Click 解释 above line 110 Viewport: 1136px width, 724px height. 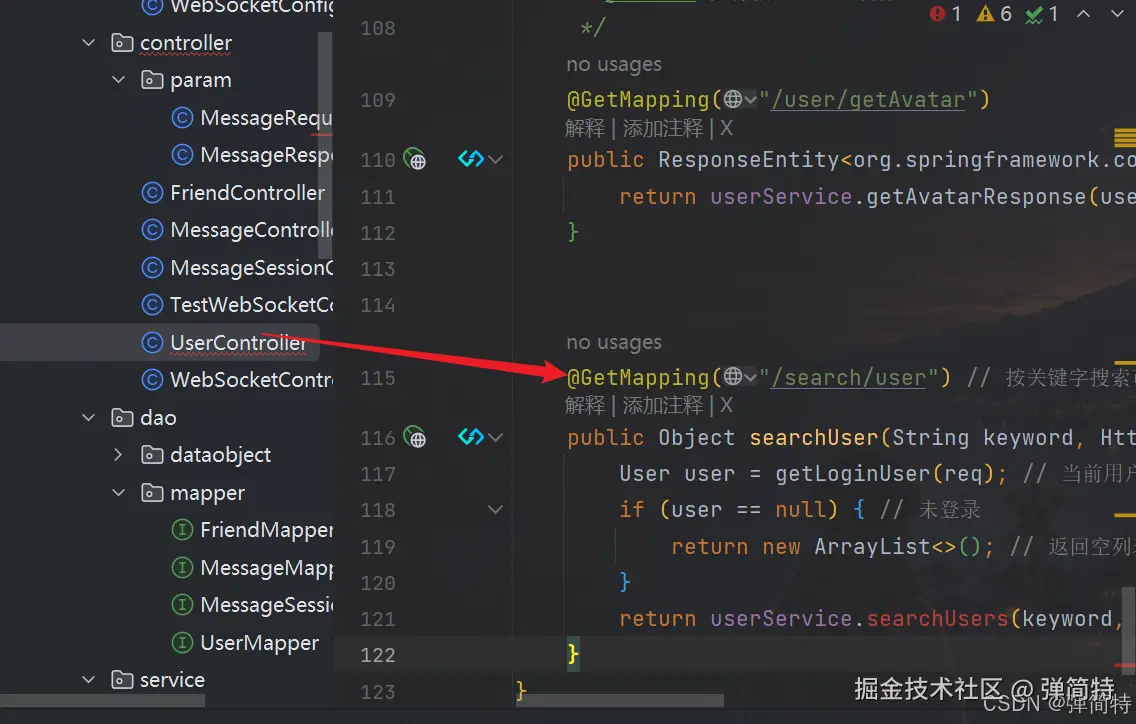click(585, 128)
